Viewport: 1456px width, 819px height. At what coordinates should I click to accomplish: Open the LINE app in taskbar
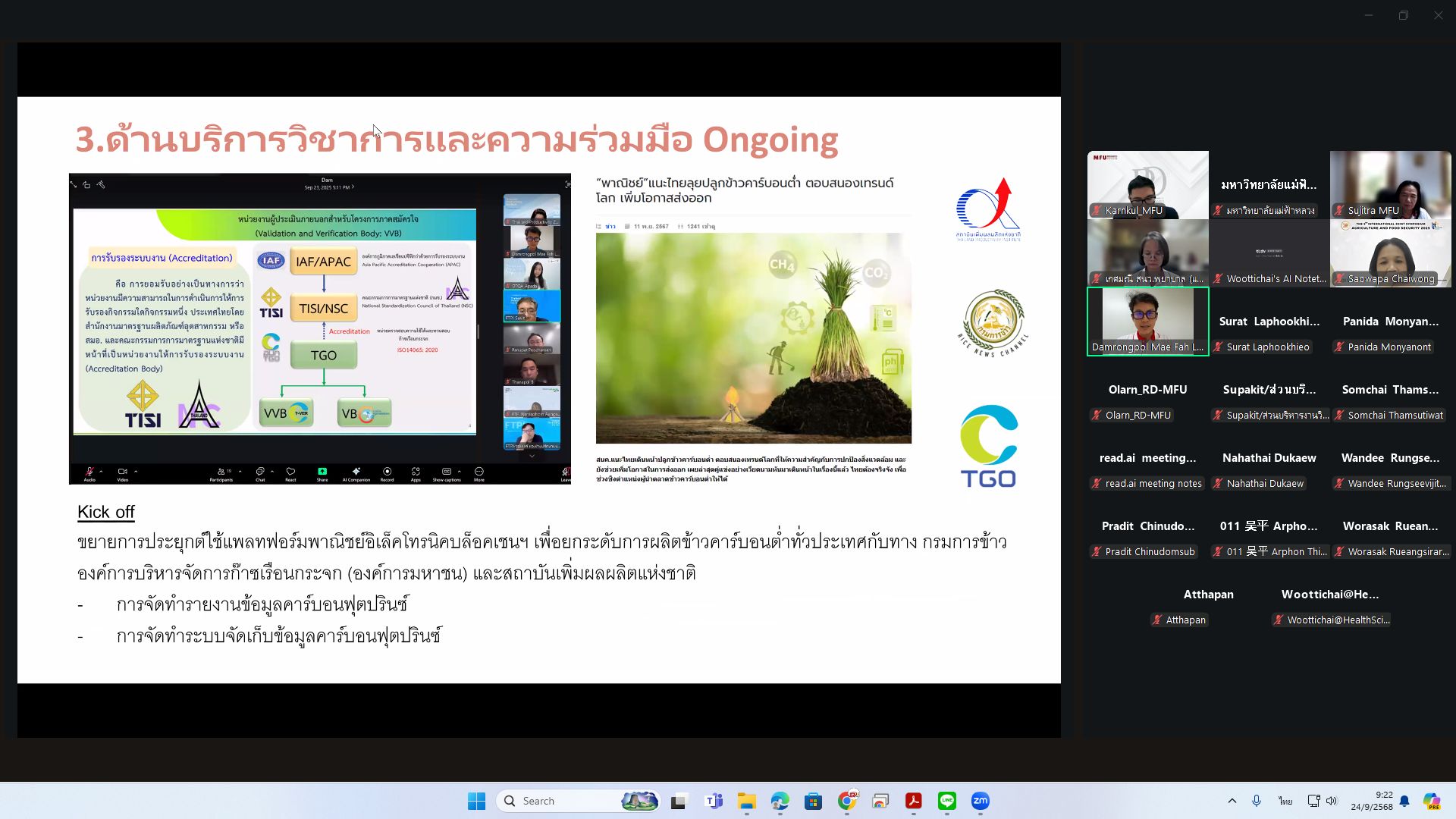coord(946,801)
